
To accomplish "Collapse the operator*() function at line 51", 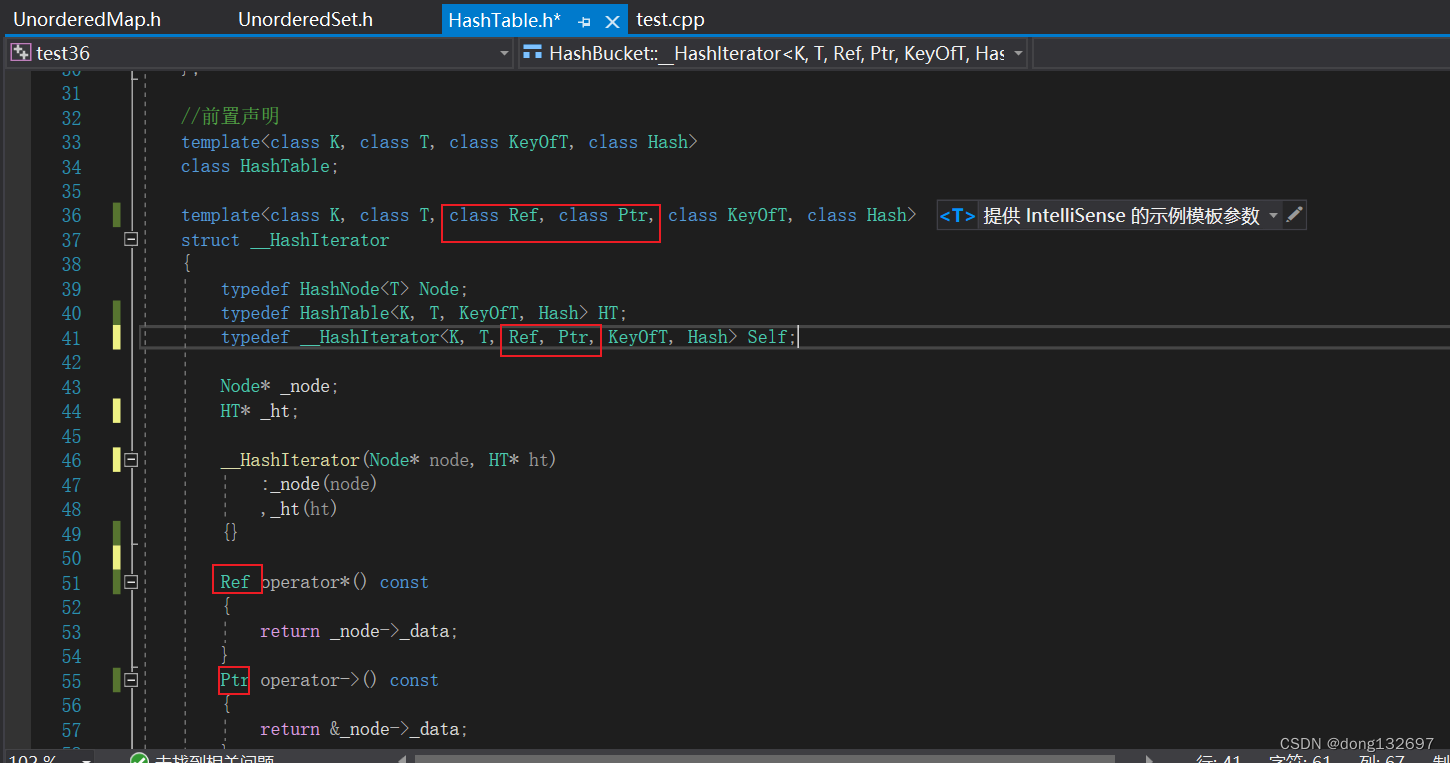I will 130,582.
